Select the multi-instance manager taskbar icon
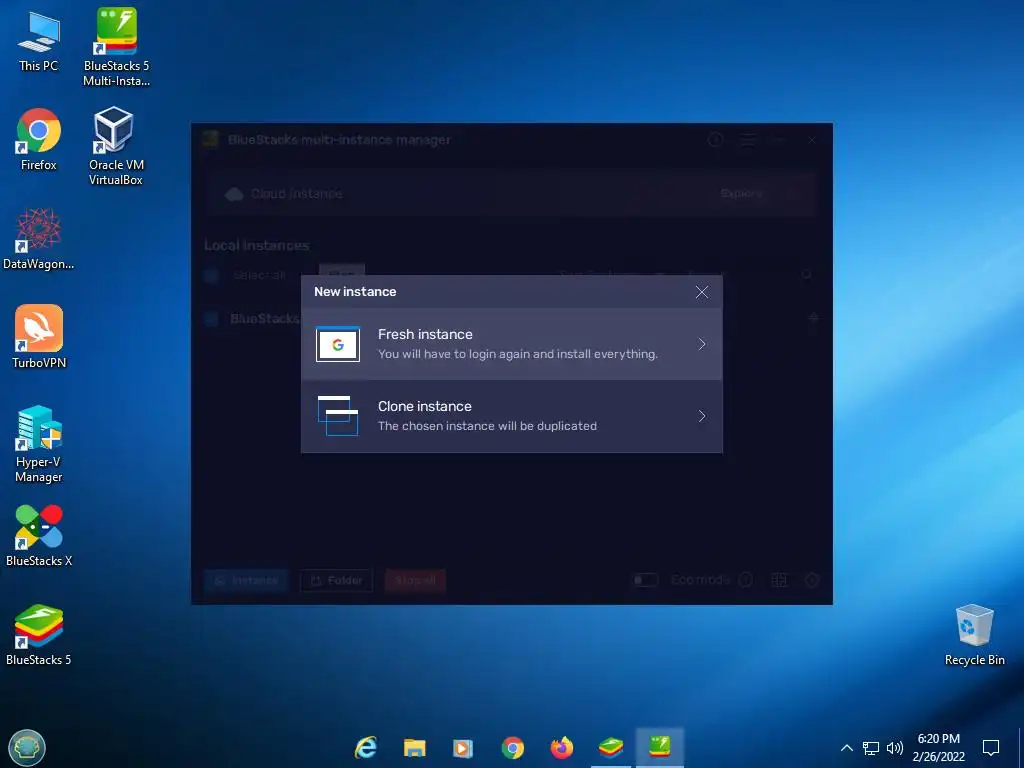The height and width of the screenshot is (768, 1024). pos(660,748)
